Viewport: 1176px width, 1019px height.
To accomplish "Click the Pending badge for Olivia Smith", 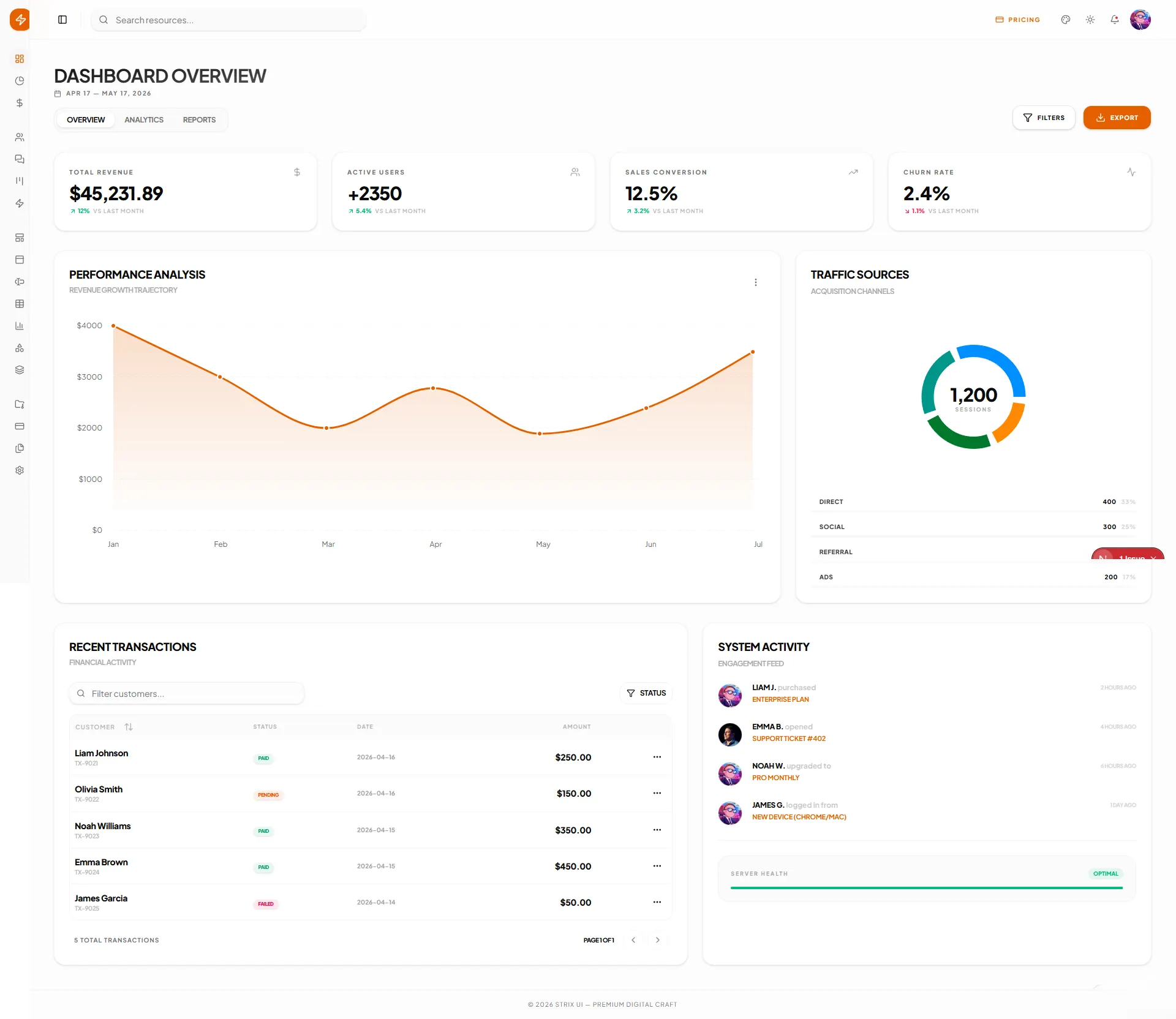I will [x=268, y=795].
